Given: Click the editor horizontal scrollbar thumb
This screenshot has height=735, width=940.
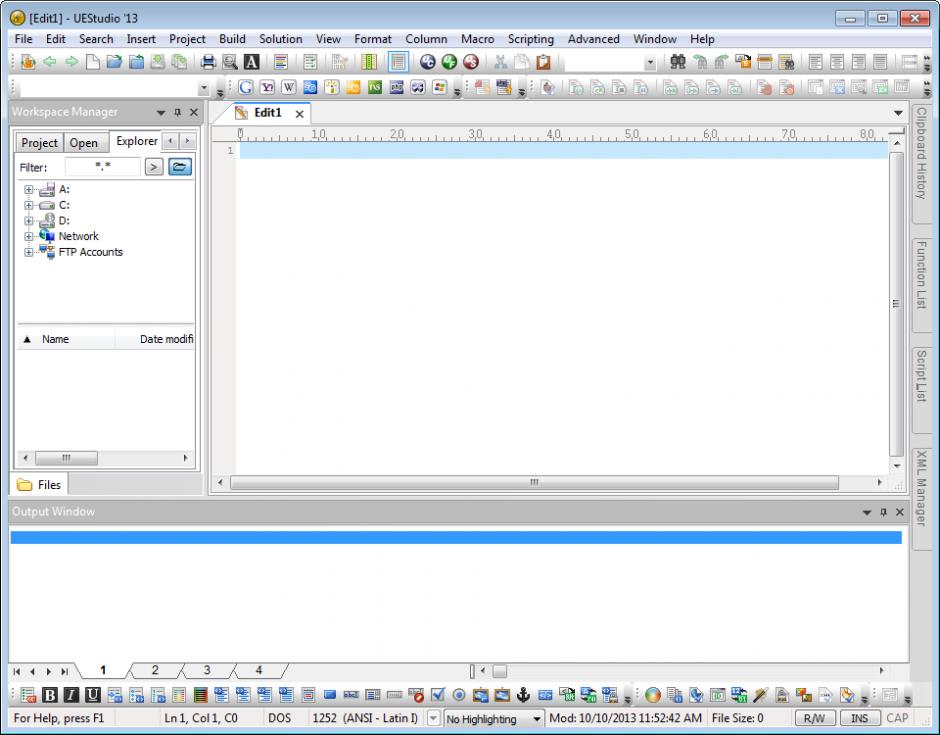Looking at the screenshot, I should 534,482.
